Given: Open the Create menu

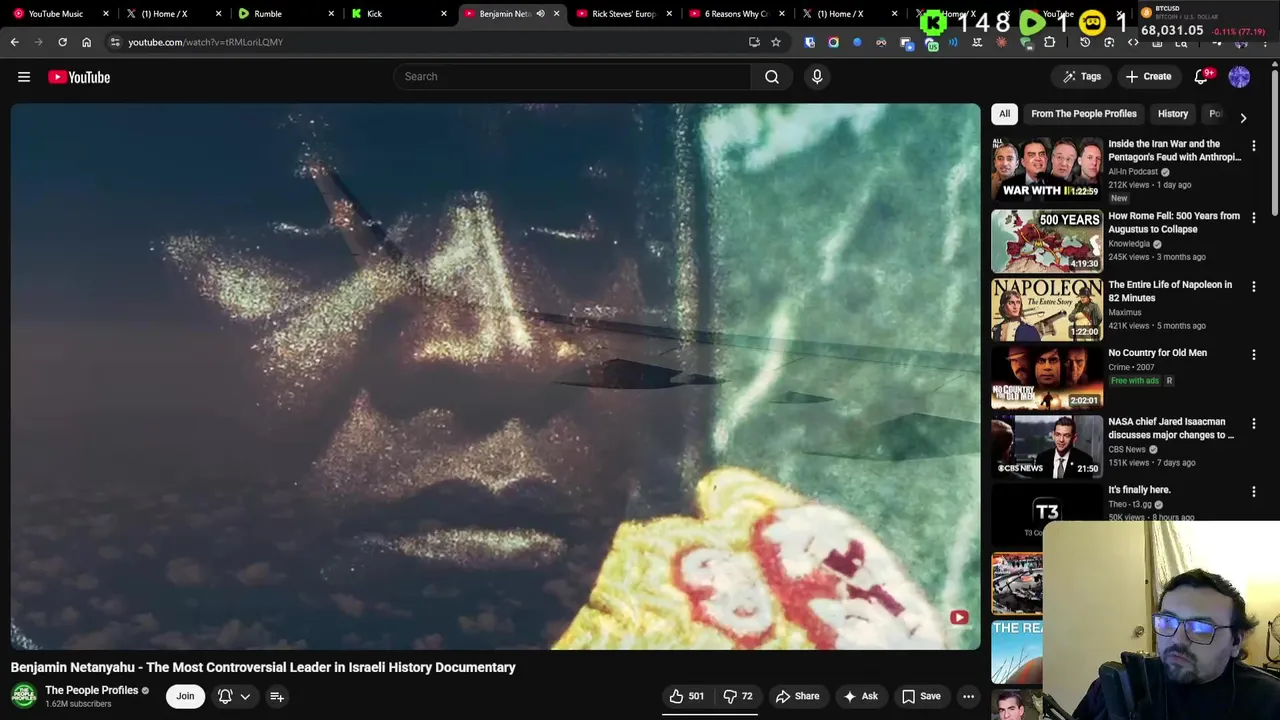Looking at the screenshot, I should coord(1147,77).
